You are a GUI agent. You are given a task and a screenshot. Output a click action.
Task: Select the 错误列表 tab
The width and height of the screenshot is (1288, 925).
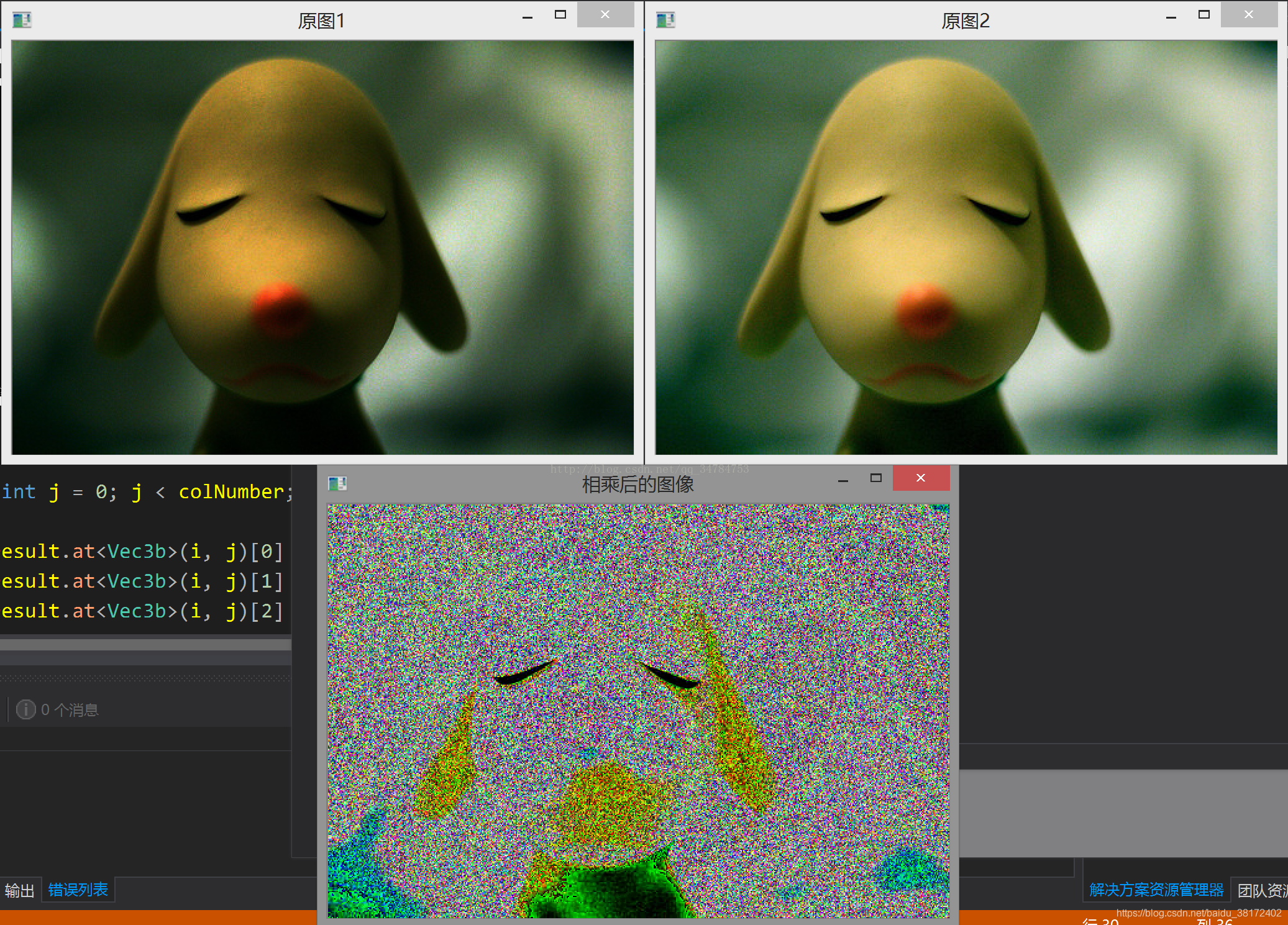(x=78, y=890)
